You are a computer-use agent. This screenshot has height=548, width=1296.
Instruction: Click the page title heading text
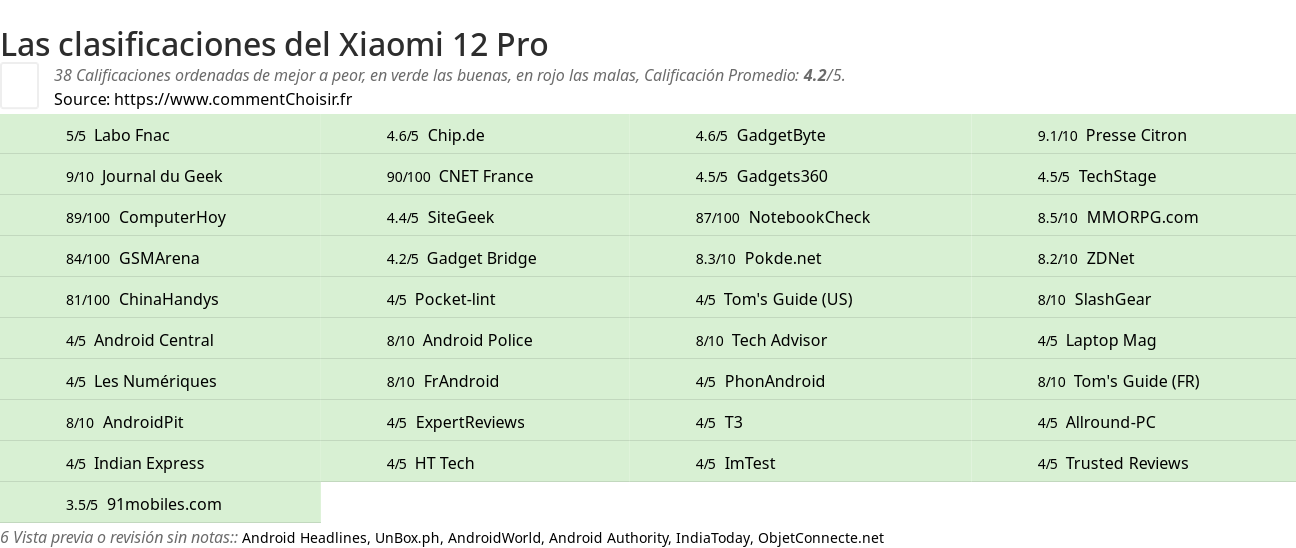tap(274, 44)
